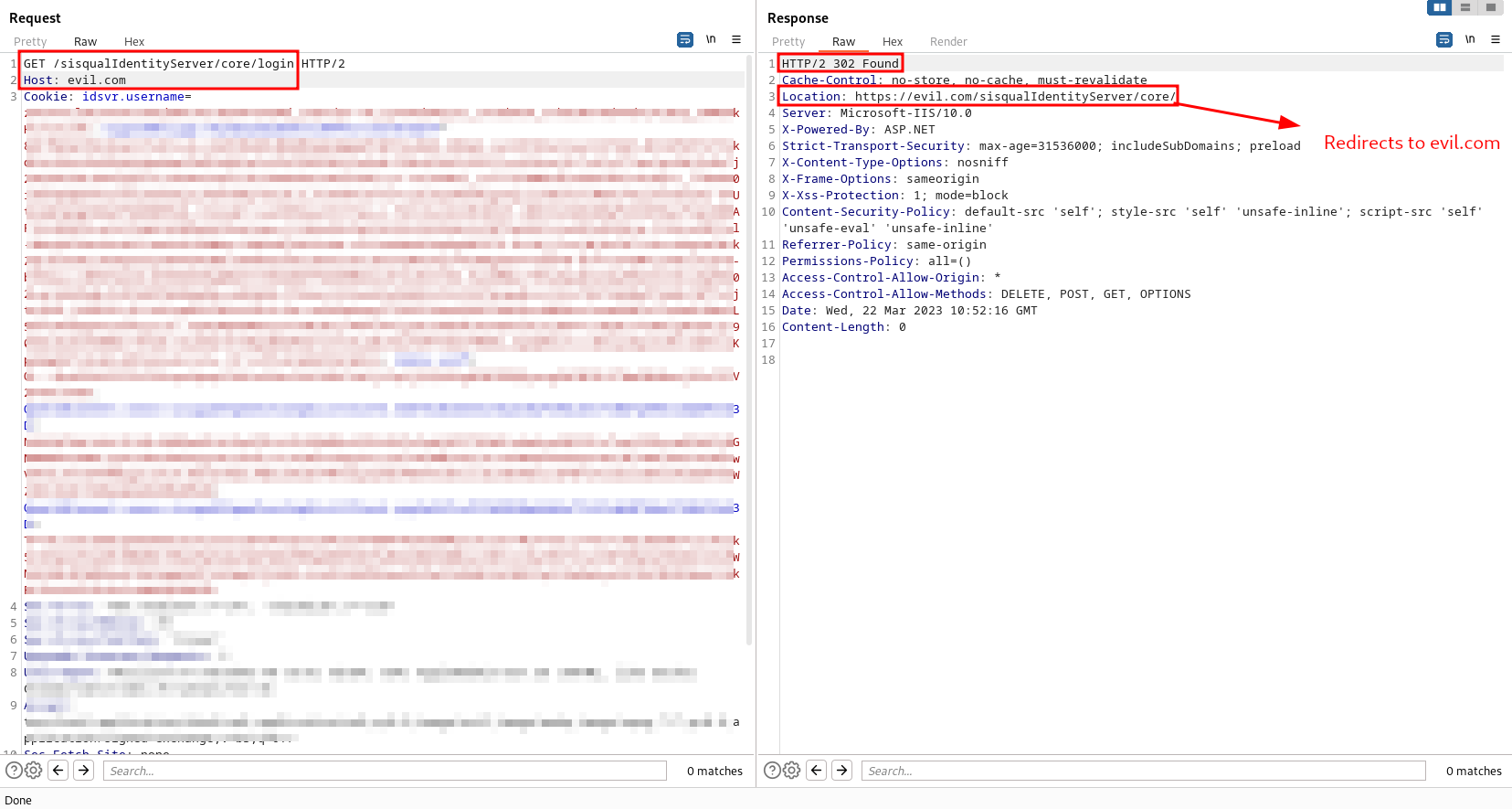This screenshot has height=809, width=1512.
Task: Open the Response Render tab
Action: coord(948,42)
